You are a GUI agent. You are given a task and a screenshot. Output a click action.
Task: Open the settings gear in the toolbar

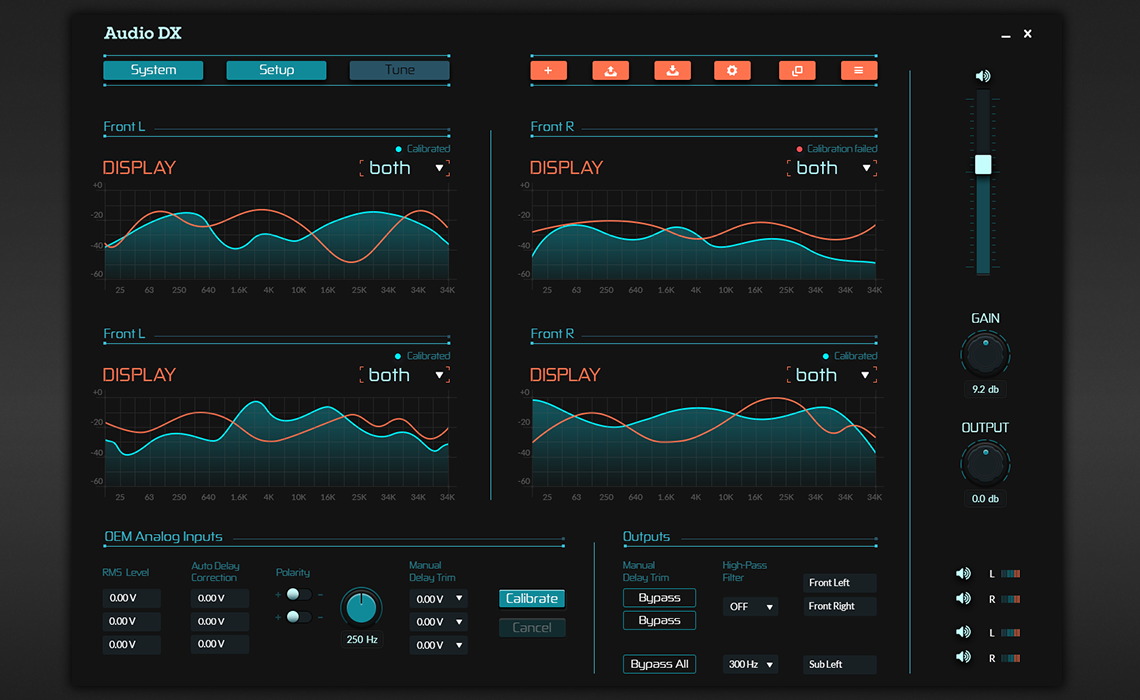click(x=732, y=70)
